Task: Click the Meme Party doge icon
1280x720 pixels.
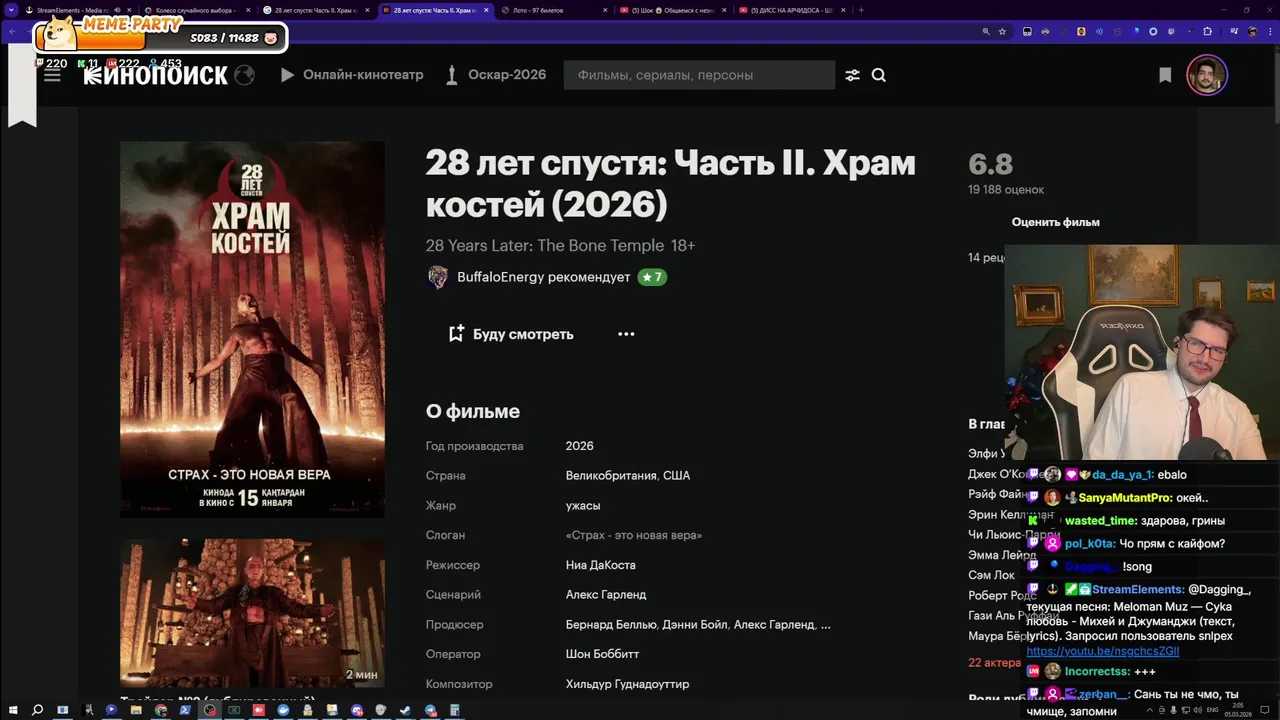Action: click(60, 32)
